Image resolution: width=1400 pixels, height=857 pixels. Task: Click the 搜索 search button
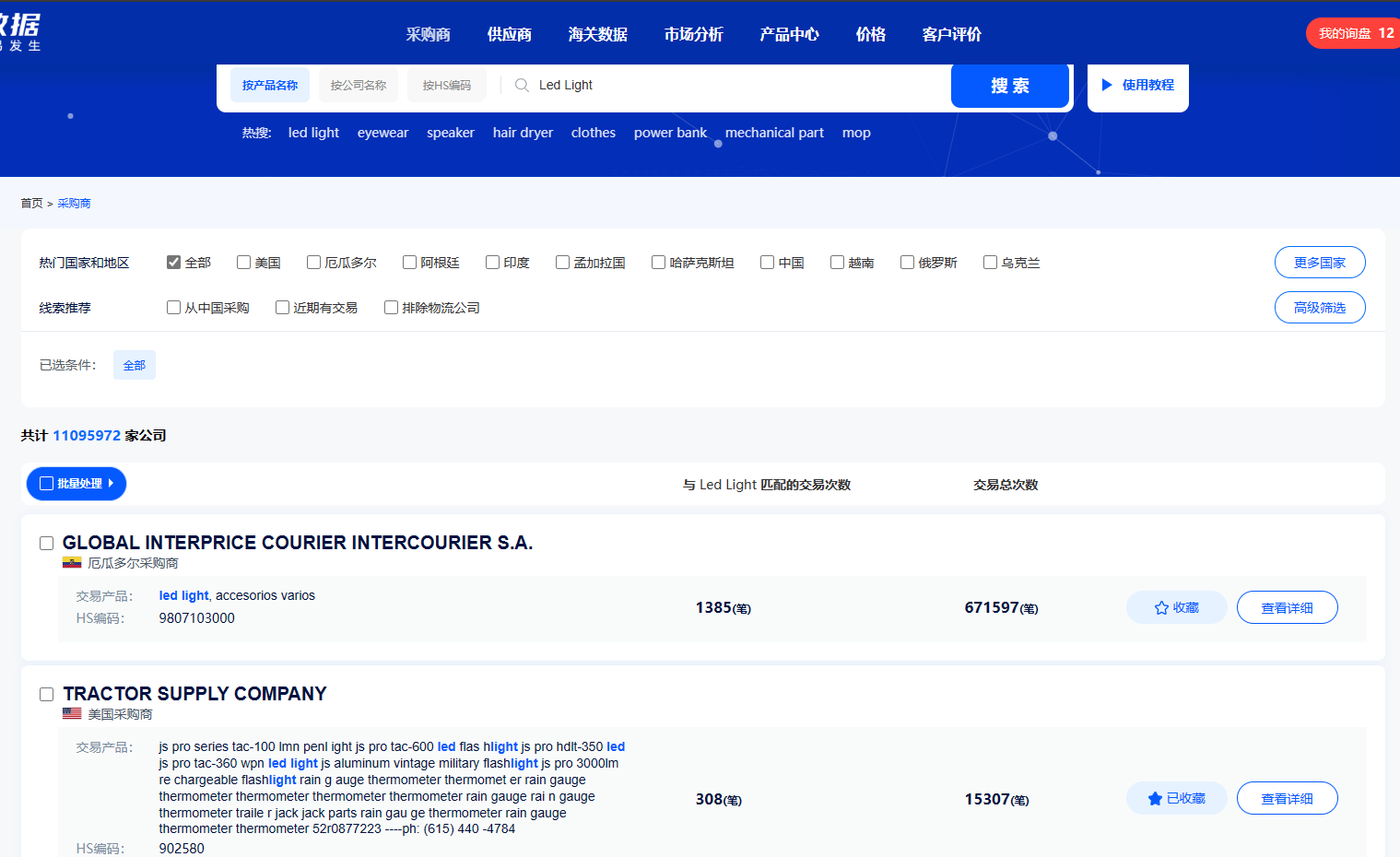[x=1010, y=86]
